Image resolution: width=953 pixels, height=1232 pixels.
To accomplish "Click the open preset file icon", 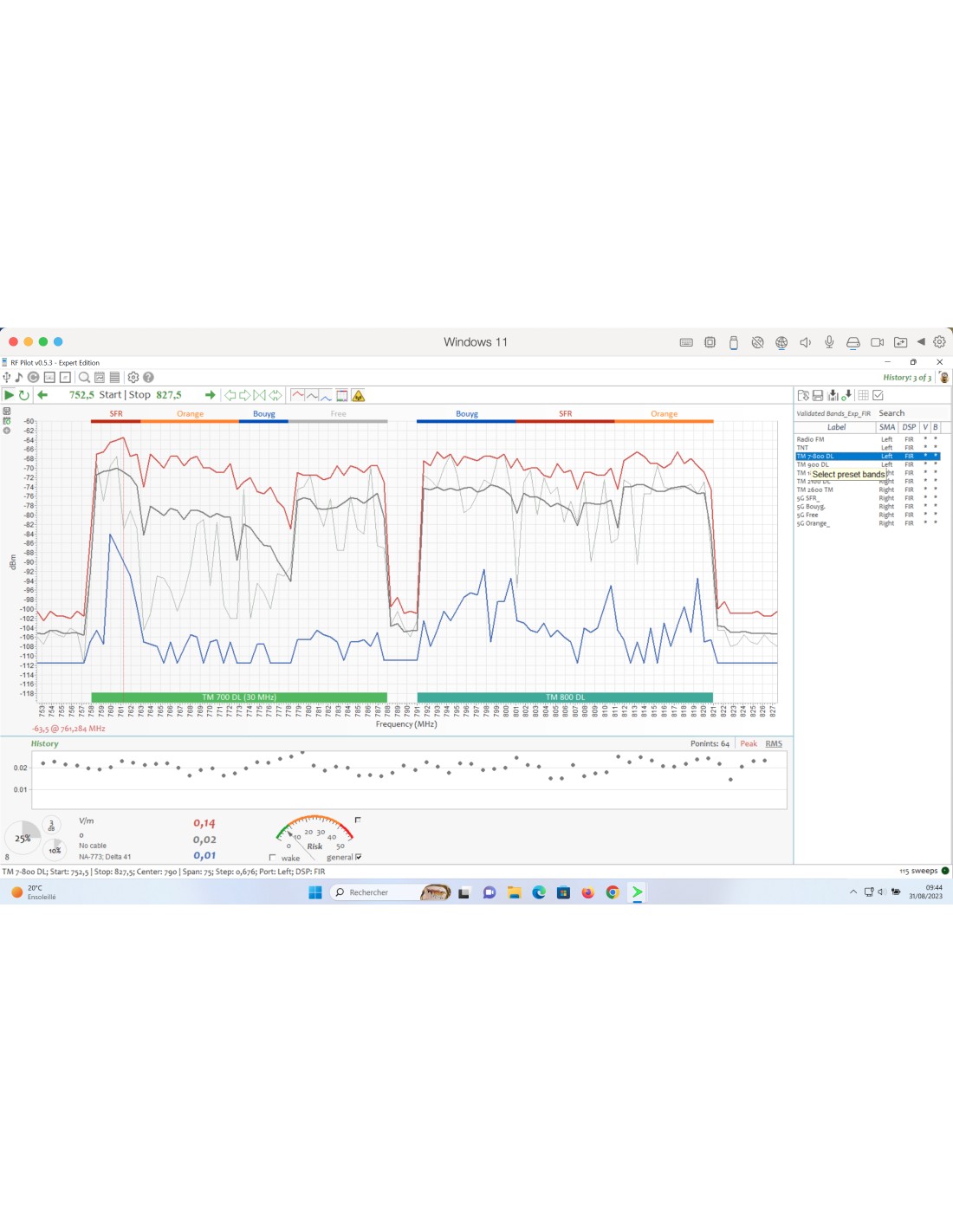I will click(803, 395).
